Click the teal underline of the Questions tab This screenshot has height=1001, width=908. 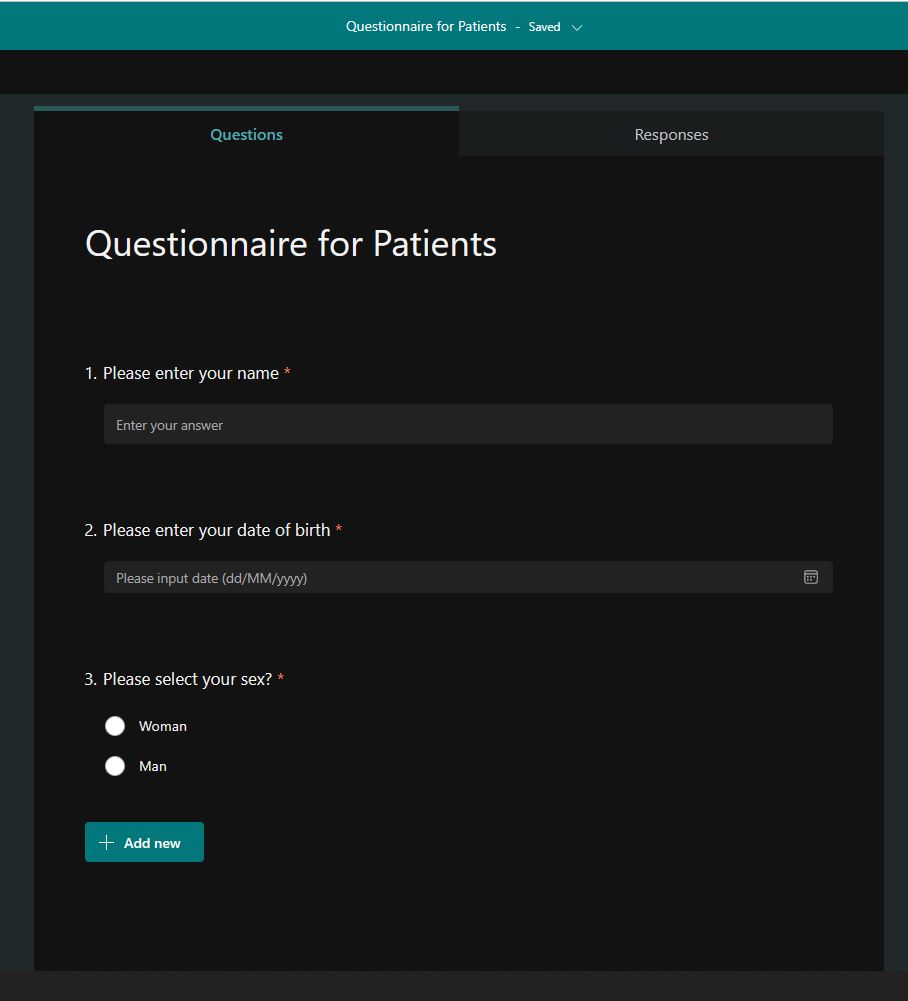coord(246,108)
